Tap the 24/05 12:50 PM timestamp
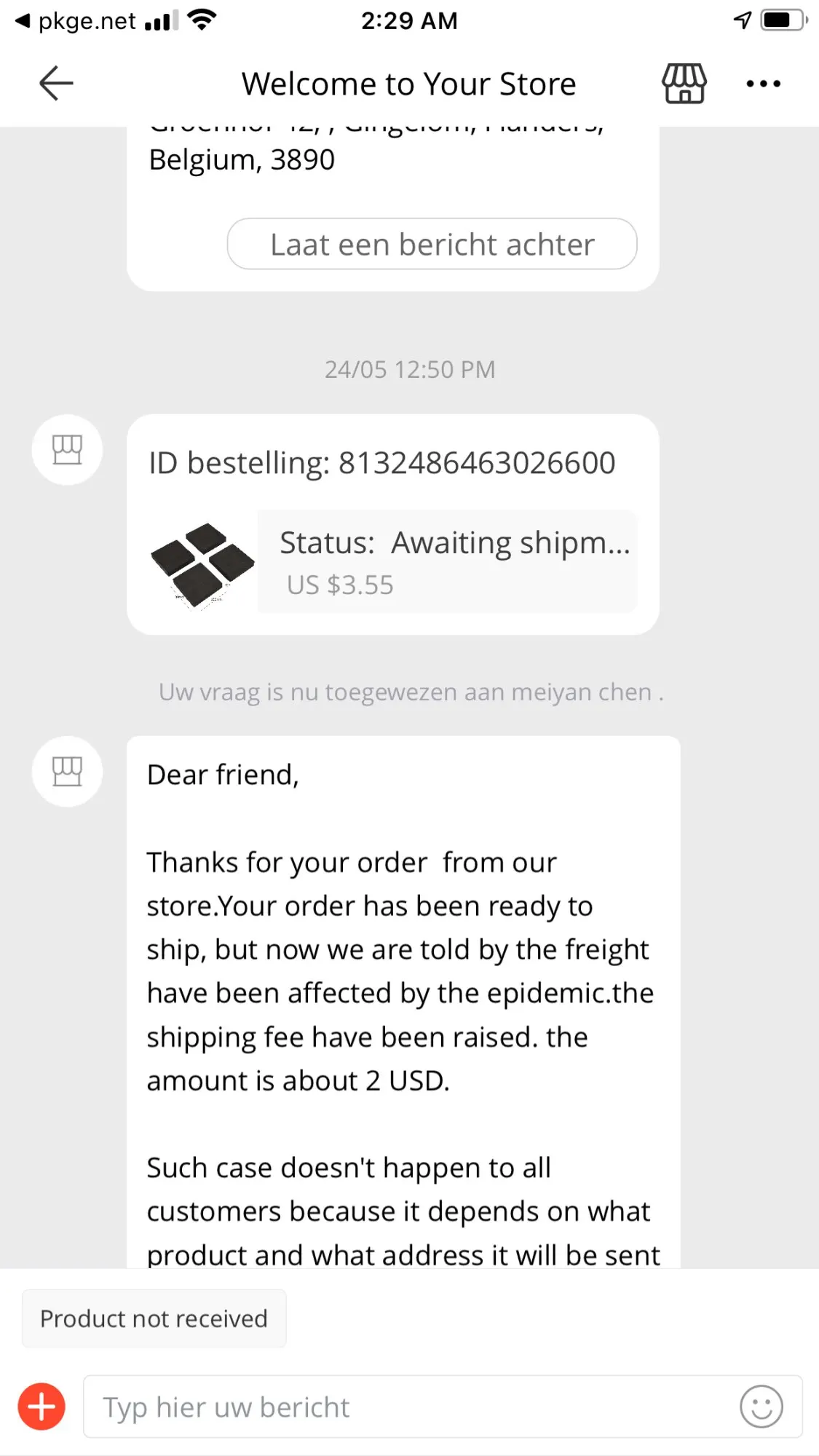 tap(409, 370)
